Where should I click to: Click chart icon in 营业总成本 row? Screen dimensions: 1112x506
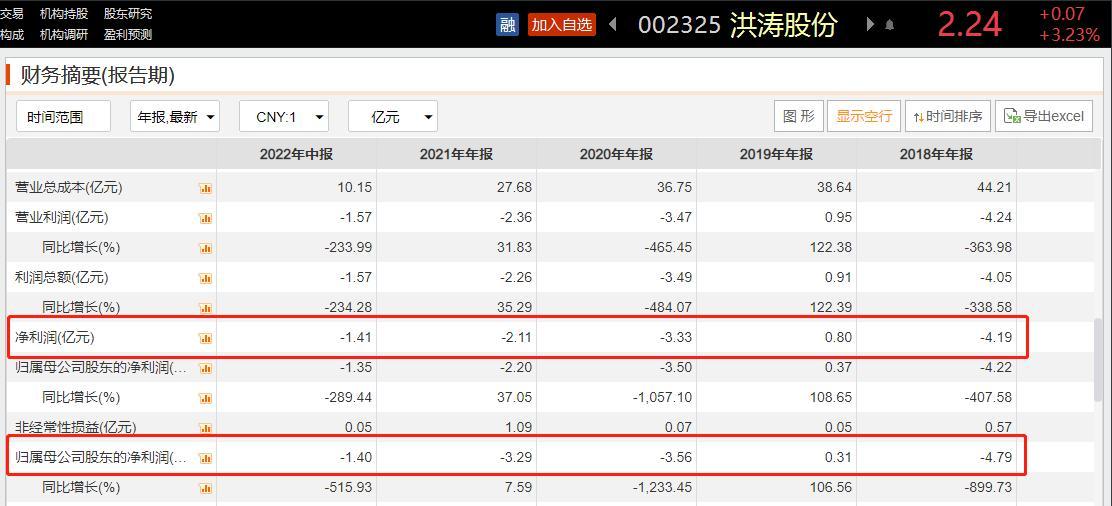206,188
